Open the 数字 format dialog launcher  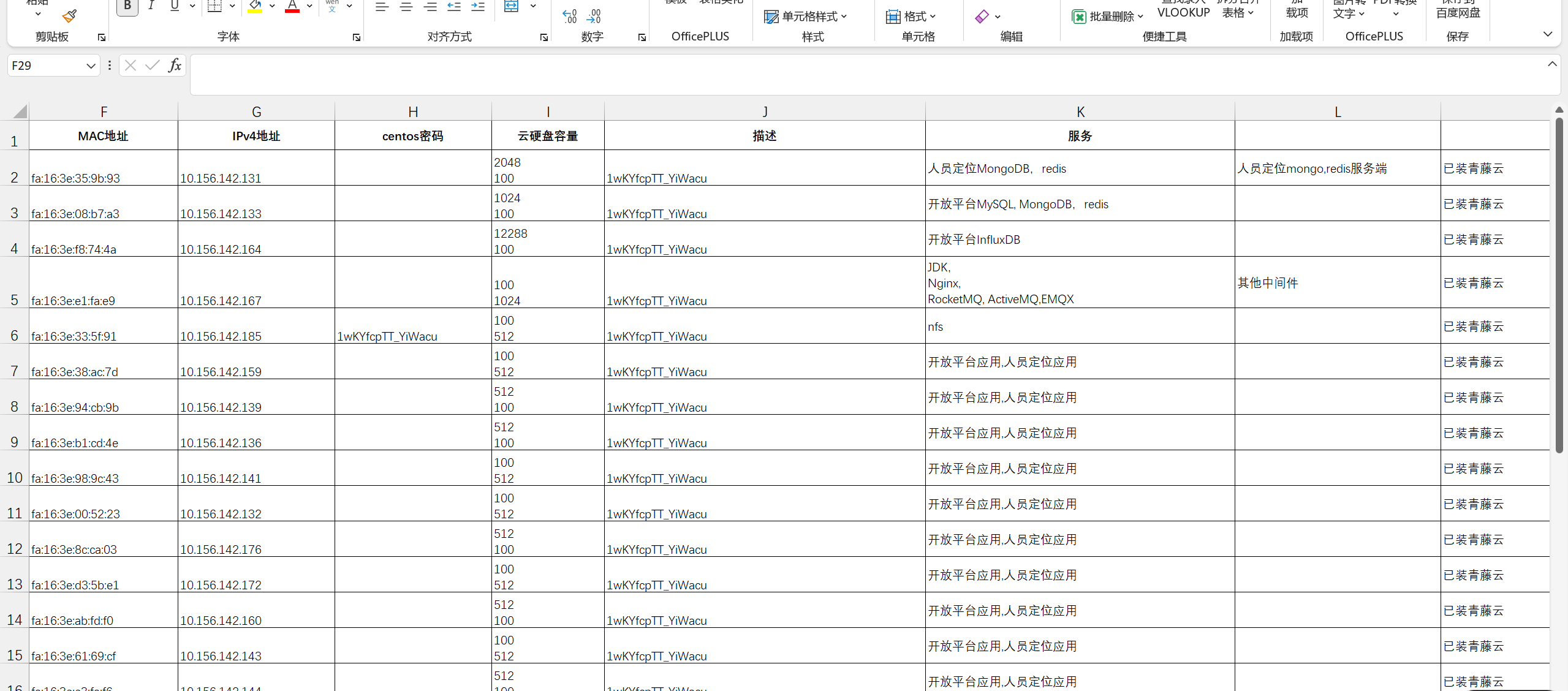tap(642, 37)
